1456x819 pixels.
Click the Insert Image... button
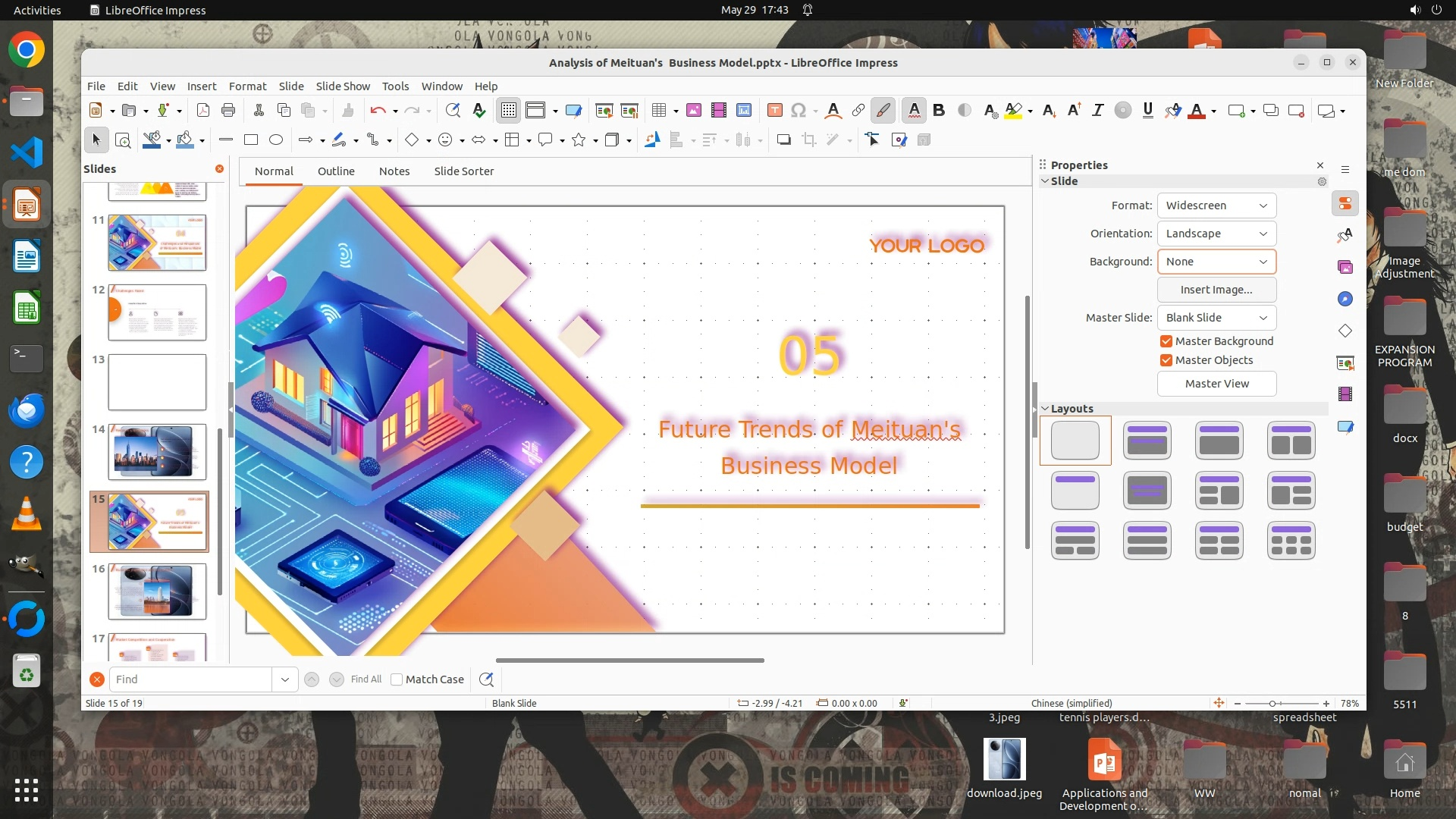coord(1216,290)
